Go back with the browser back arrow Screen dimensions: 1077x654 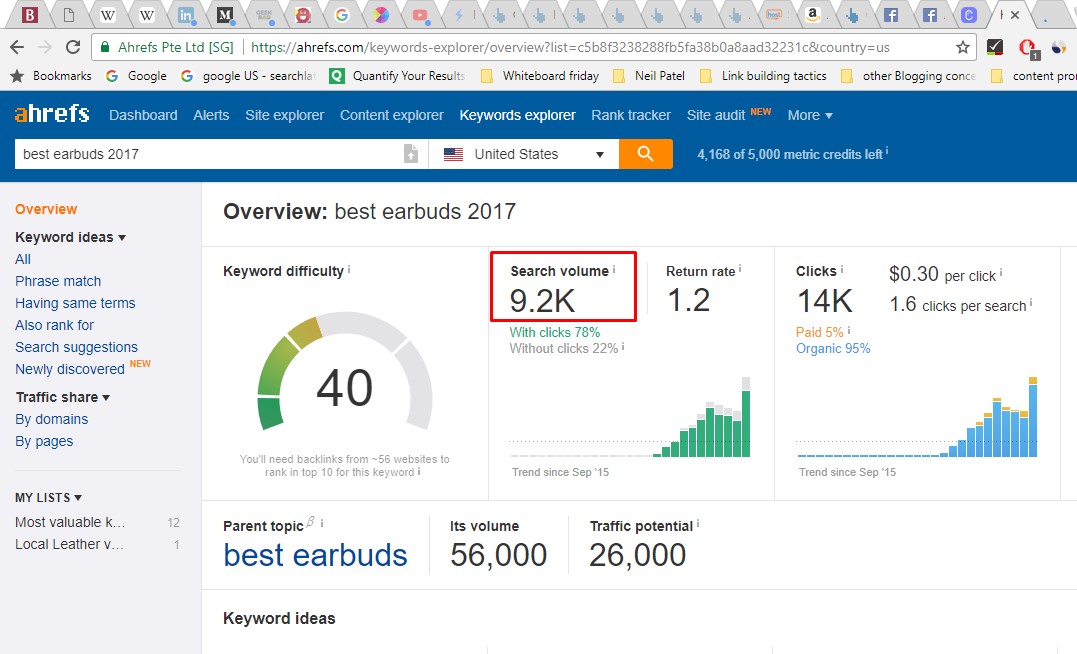(x=17, y=47)
